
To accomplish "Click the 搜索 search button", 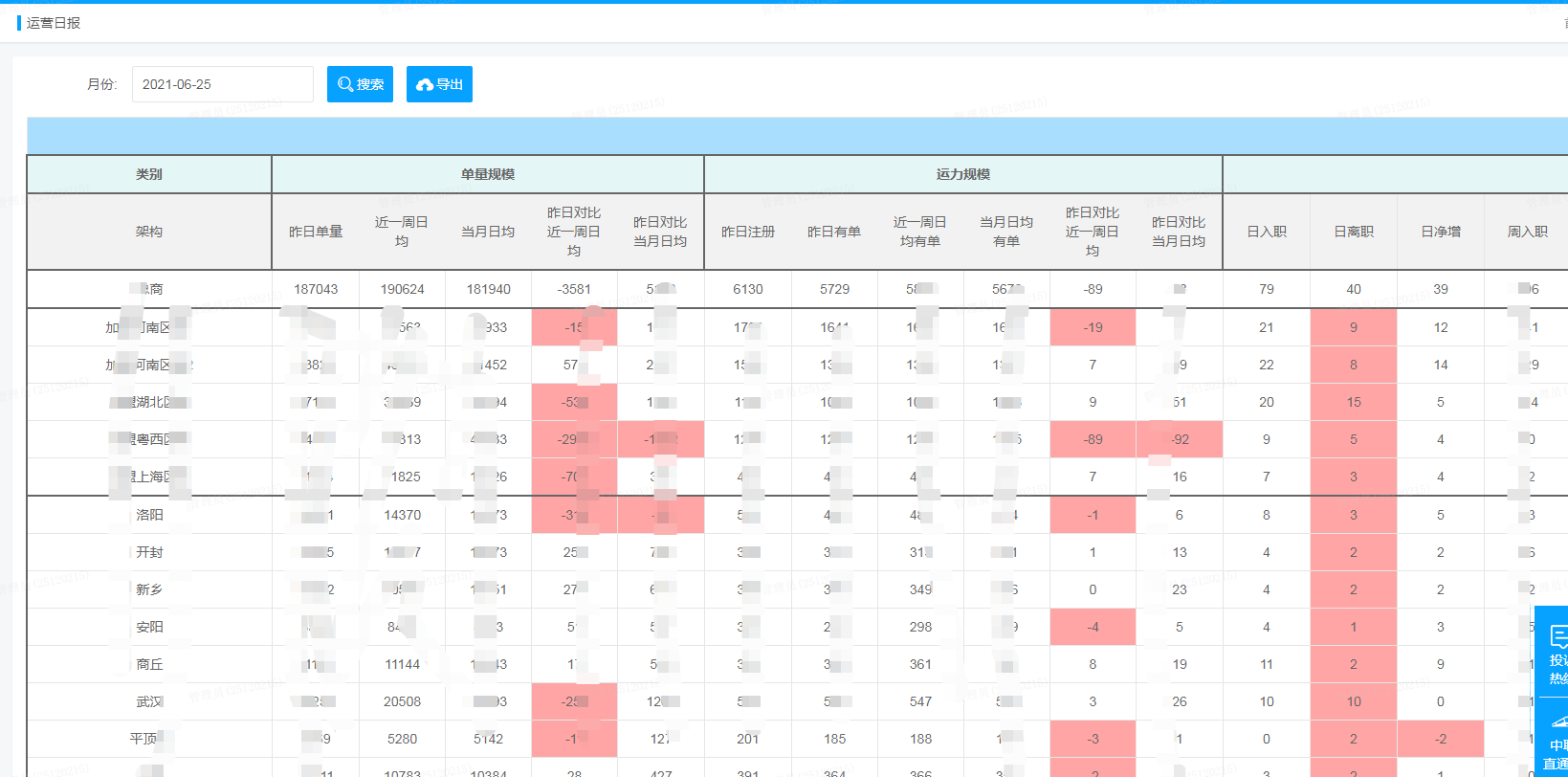I will pos(360,84).
